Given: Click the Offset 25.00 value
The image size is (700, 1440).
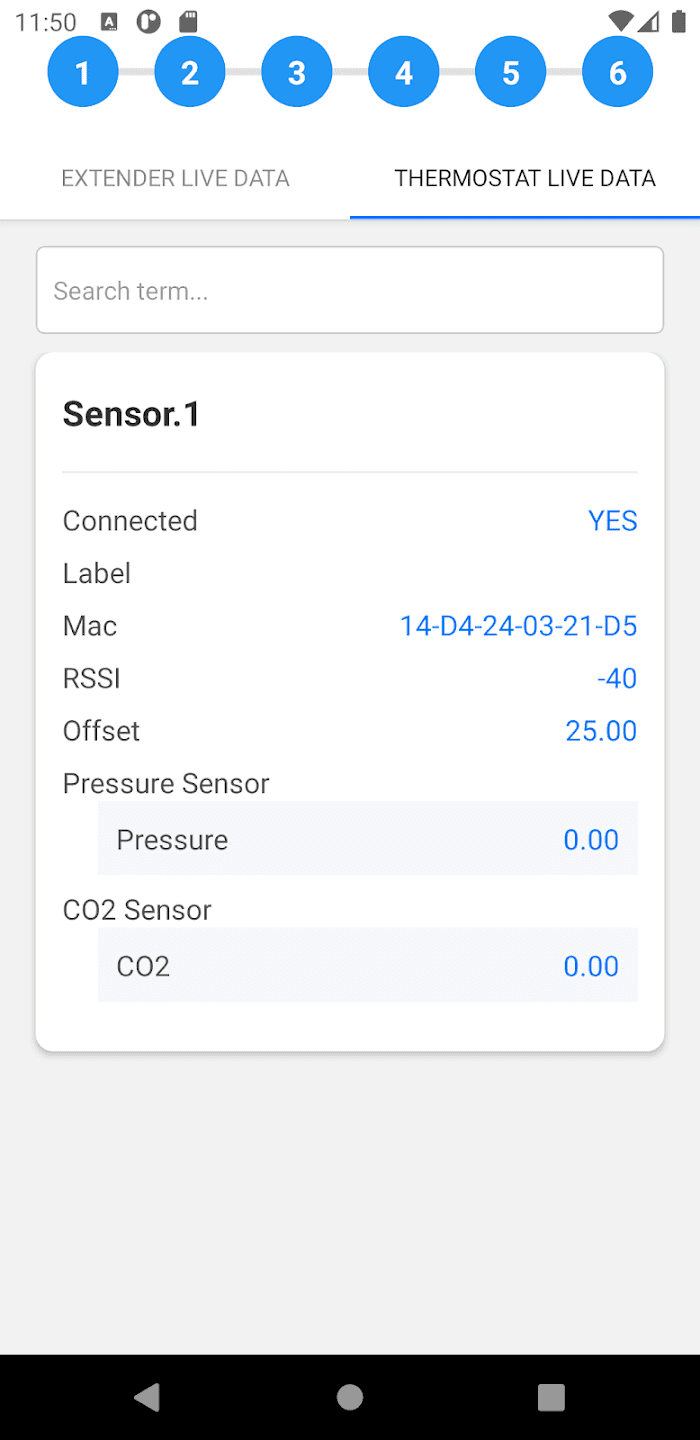Looking at the screenshot, I should 601,731.
